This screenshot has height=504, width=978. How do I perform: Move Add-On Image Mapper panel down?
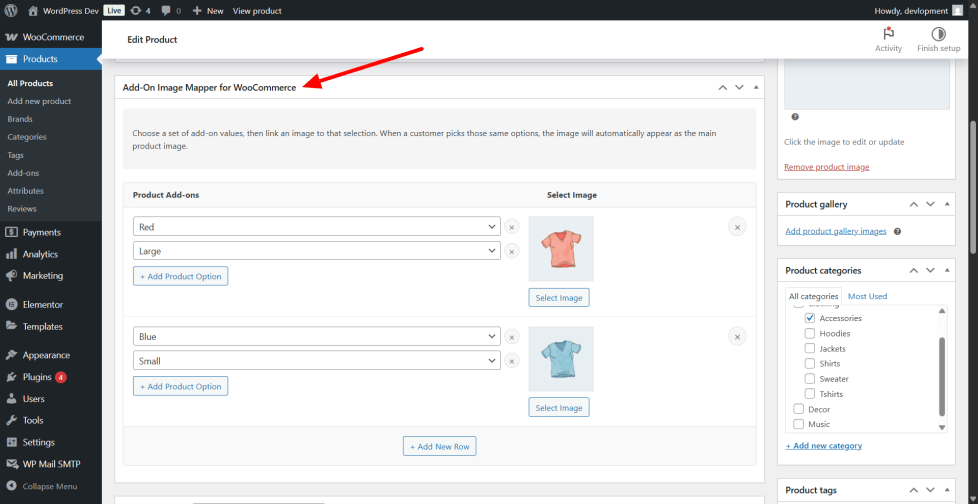pyautogui.click(x=740, y=88)
